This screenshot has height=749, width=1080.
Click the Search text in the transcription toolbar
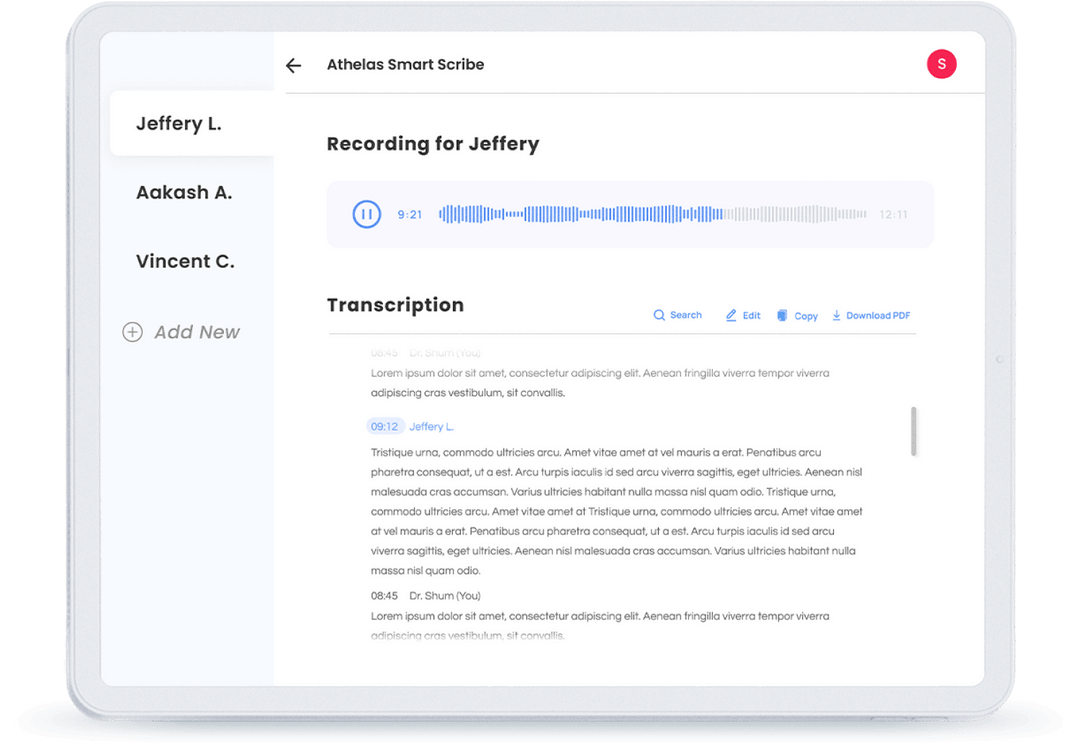pos(685,315)
